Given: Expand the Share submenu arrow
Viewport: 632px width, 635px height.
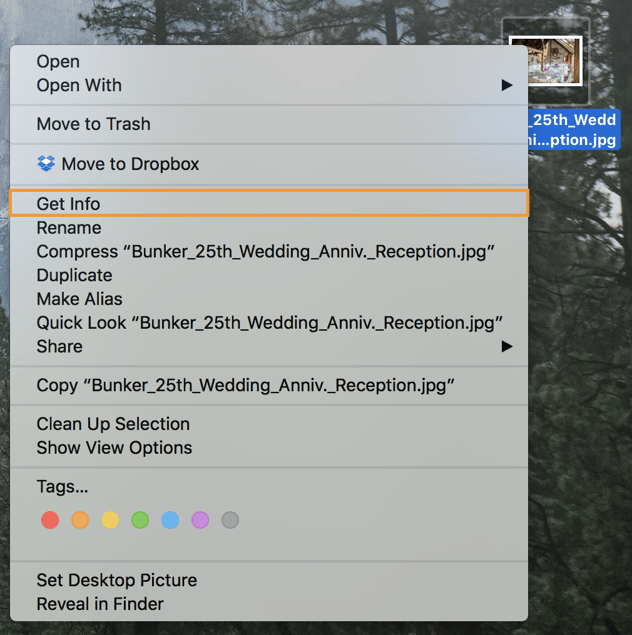Looking at the screenshot, I should click(x=507, y=346).
